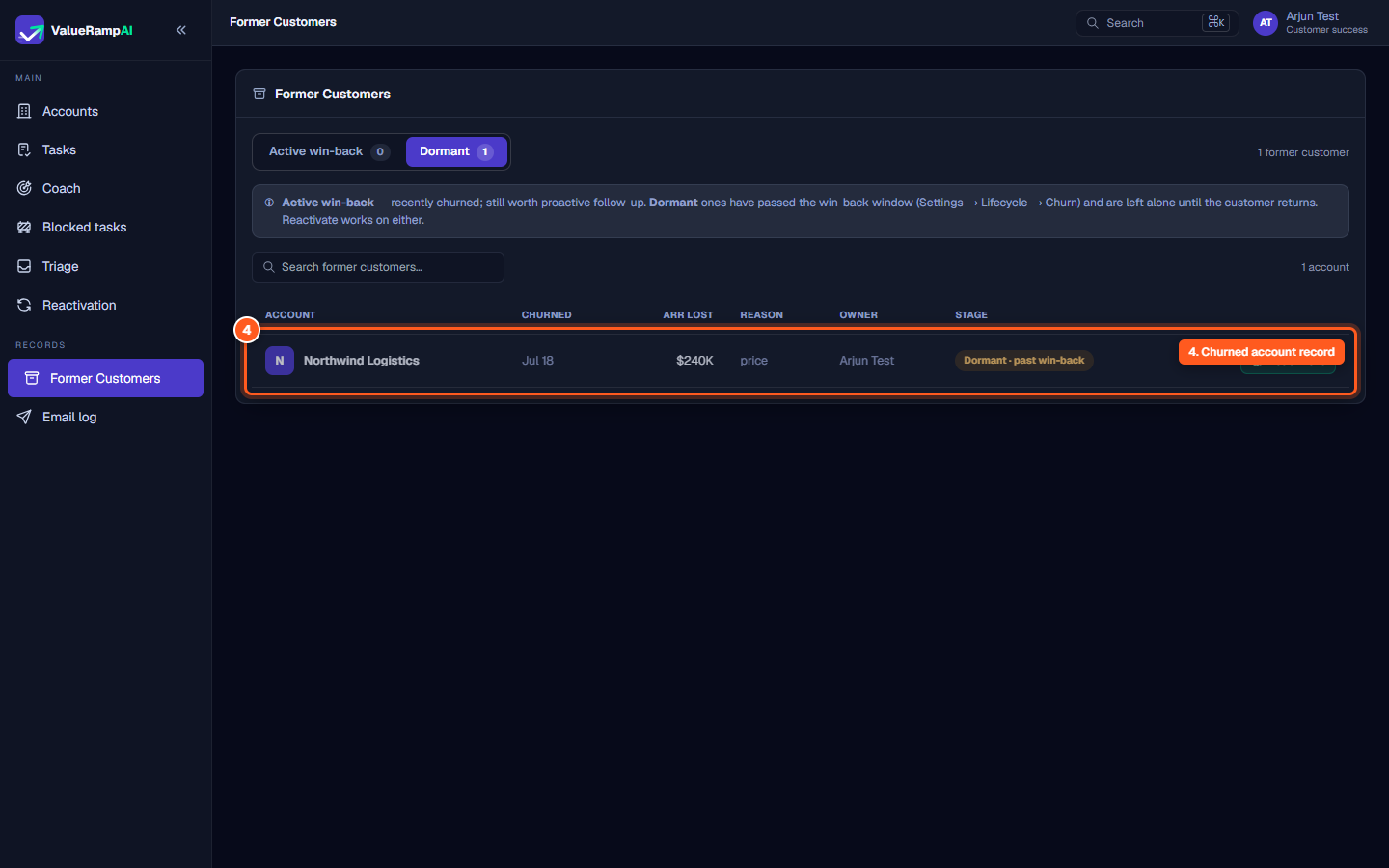Screen dimensions: 1389x868
Task: Open the Reactivation page
Action: (105, 305)
